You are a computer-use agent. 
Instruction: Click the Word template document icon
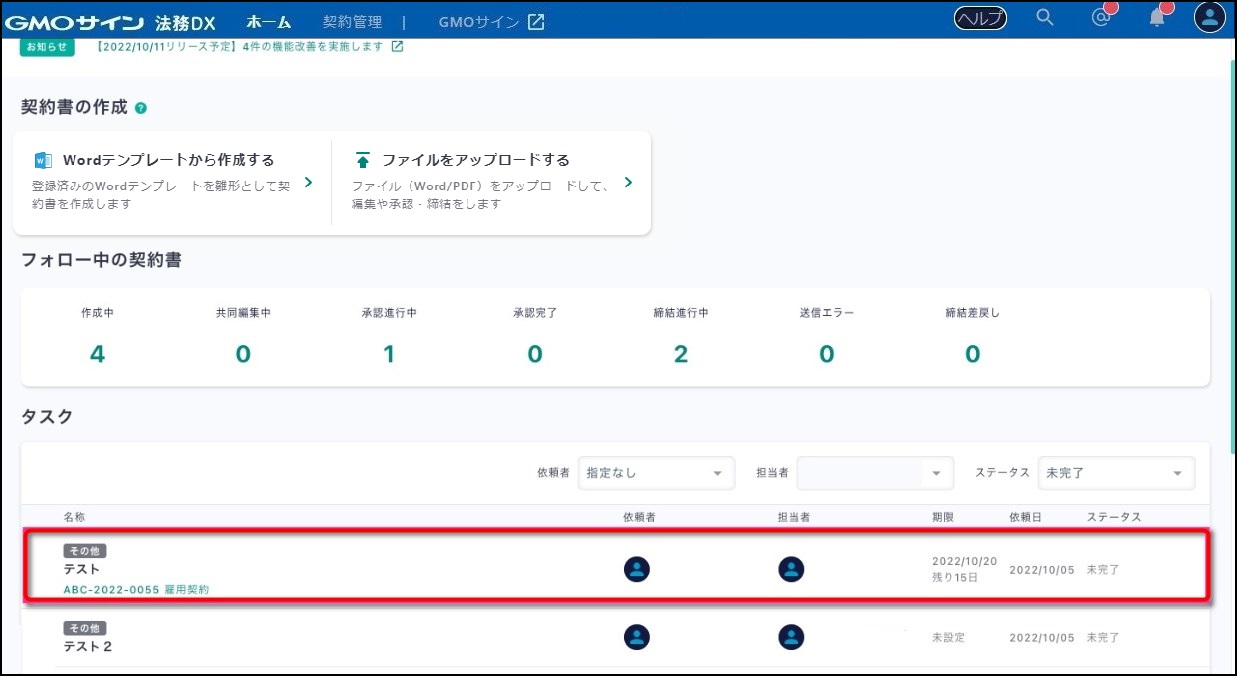43,160
